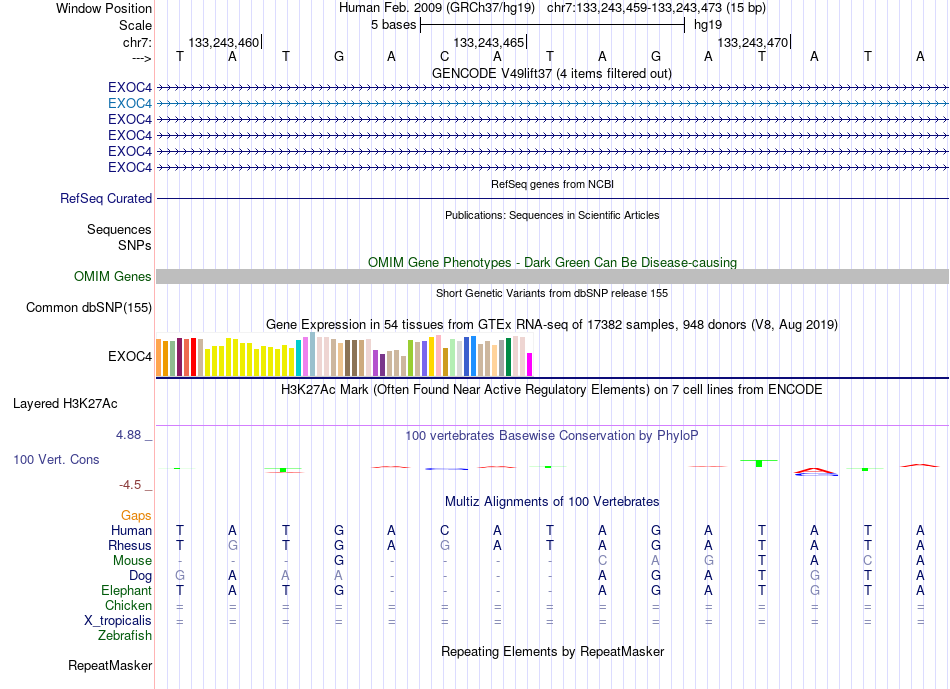This screenshot has width=950, height=689.
Task: Open the 100 Vert. Cons track label
Action: point(56,460)
